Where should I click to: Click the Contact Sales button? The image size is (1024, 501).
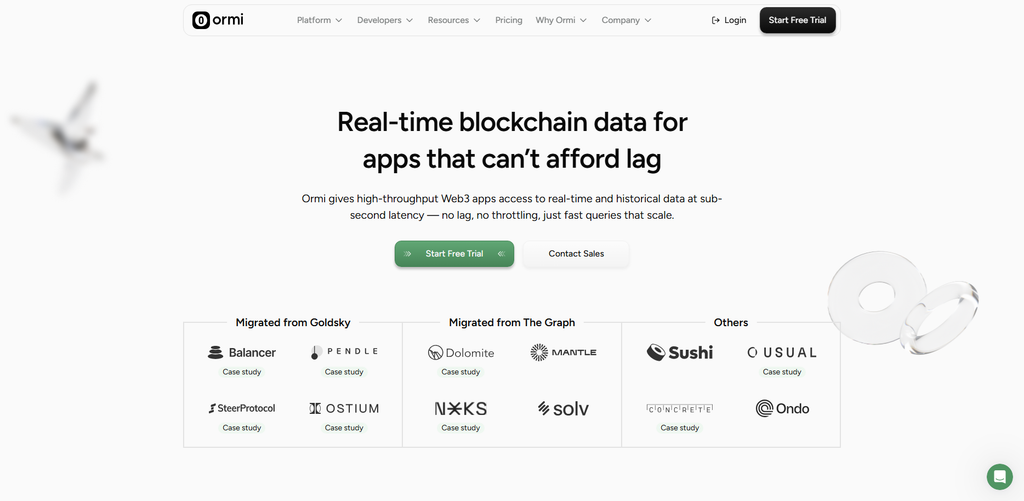576,253
